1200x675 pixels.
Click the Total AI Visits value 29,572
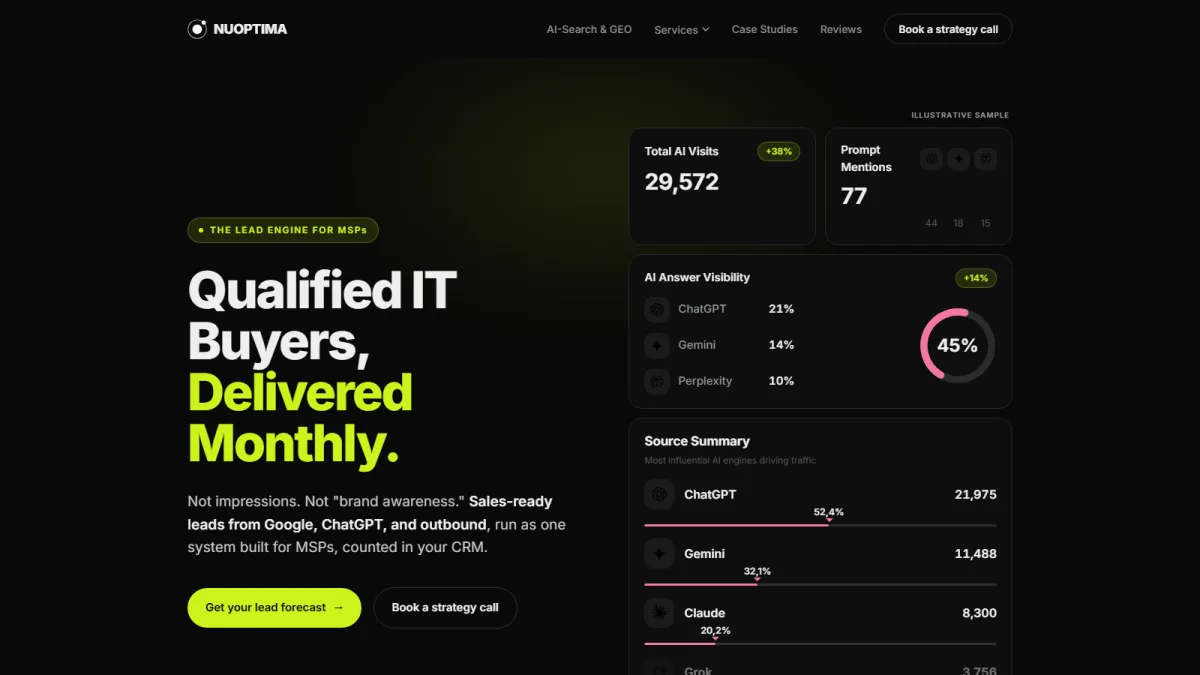pos(682,182)
